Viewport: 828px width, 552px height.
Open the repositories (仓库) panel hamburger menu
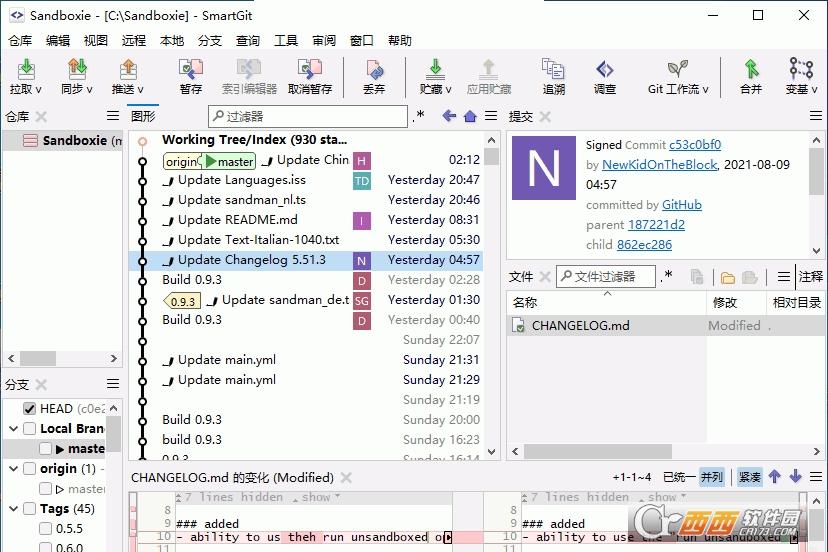tap(113, 116)
